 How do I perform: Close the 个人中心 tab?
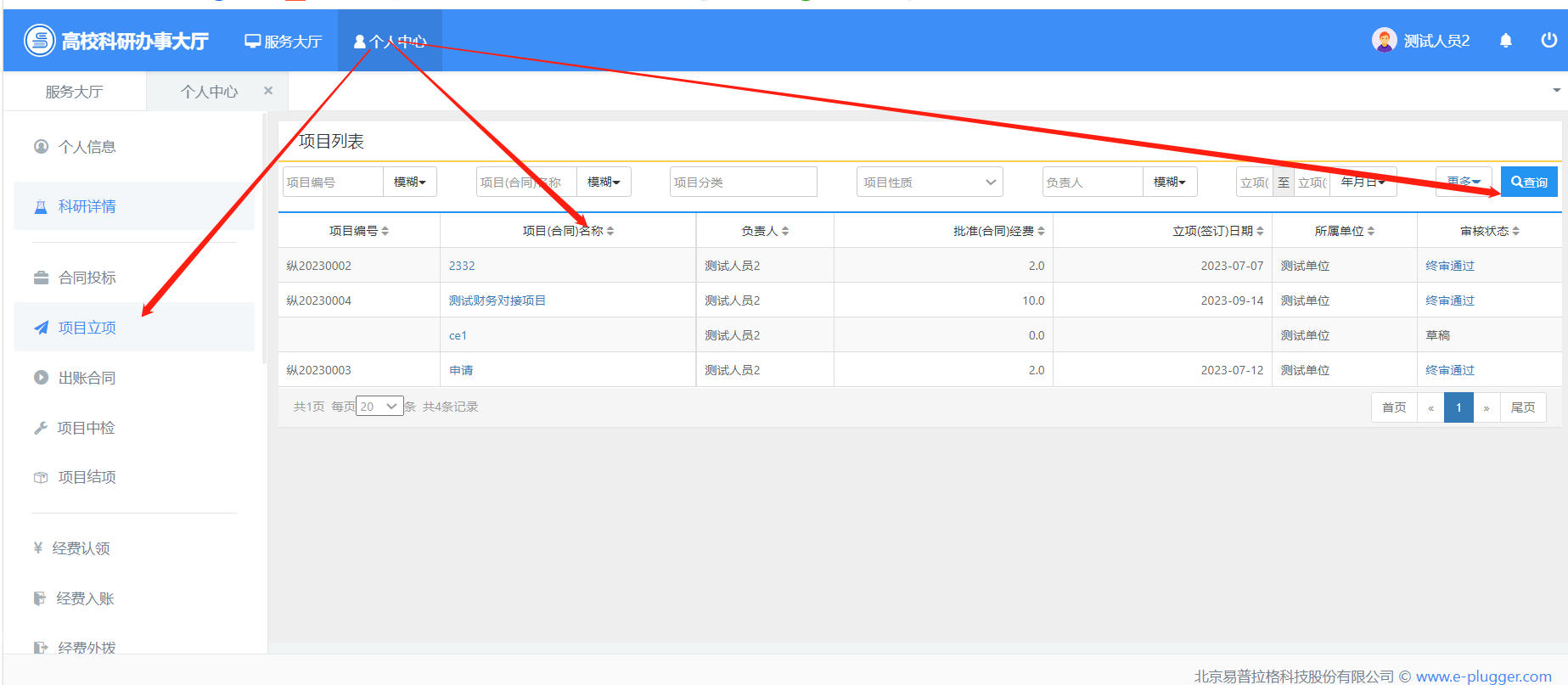coord(268,91)
